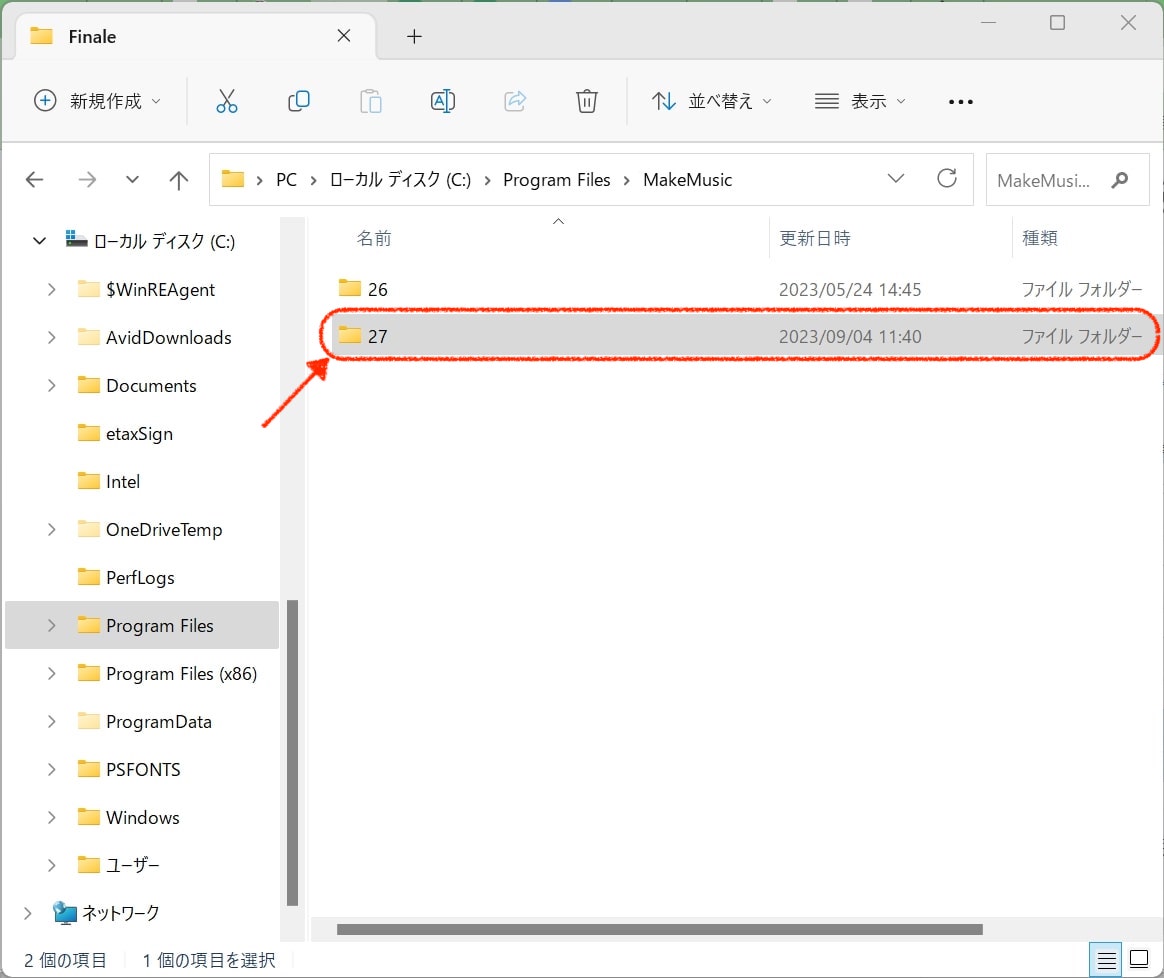Click Program Files breadcrumb segment
This screenshot has width=1164, height=978.
[556, 180]
